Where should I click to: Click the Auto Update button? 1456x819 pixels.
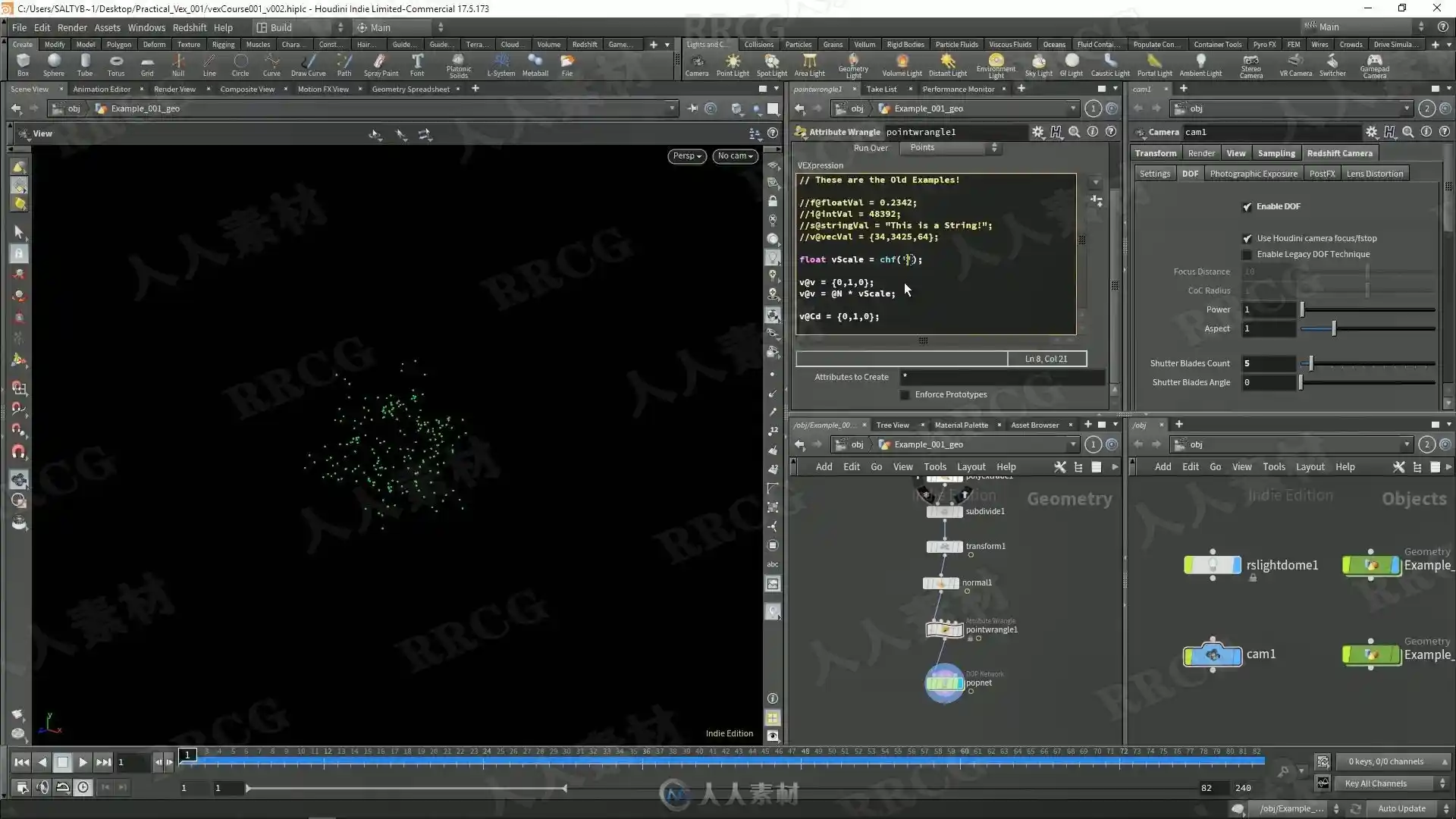coord(1401,808)
